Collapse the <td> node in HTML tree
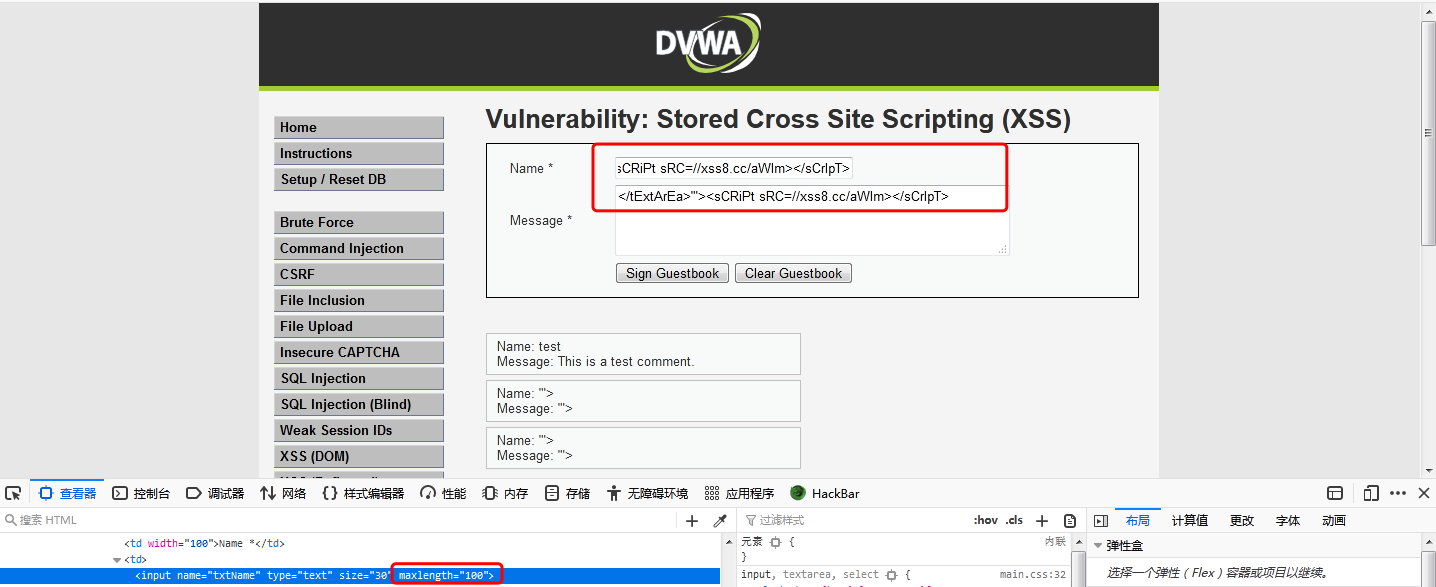The height and width of the screenshot is (587, 1436). 117,560
